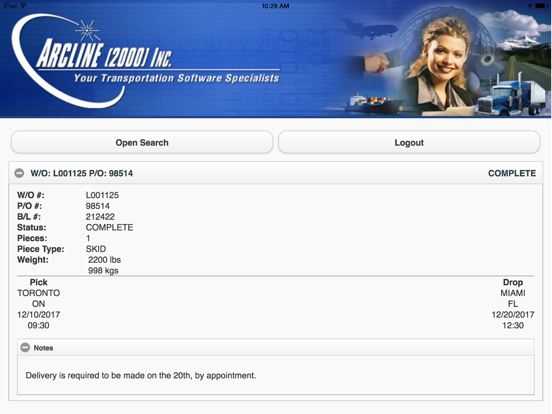Screen dimensions: 552x414
Task: Click the weight value 2200 lbs
Action: (105, 260)
